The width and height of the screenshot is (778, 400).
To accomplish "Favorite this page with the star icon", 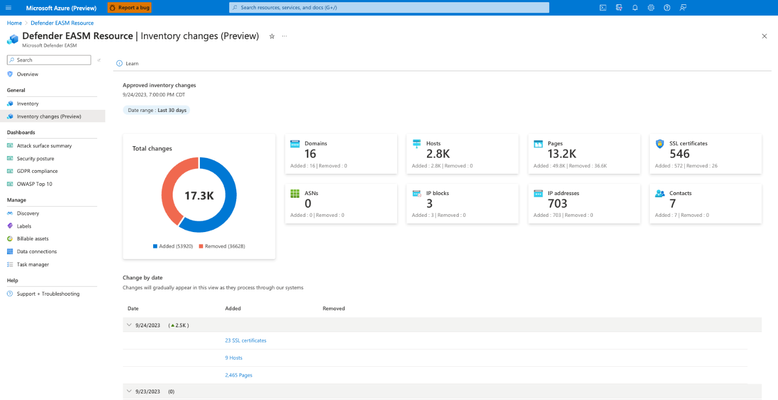I will pos(272,36).
